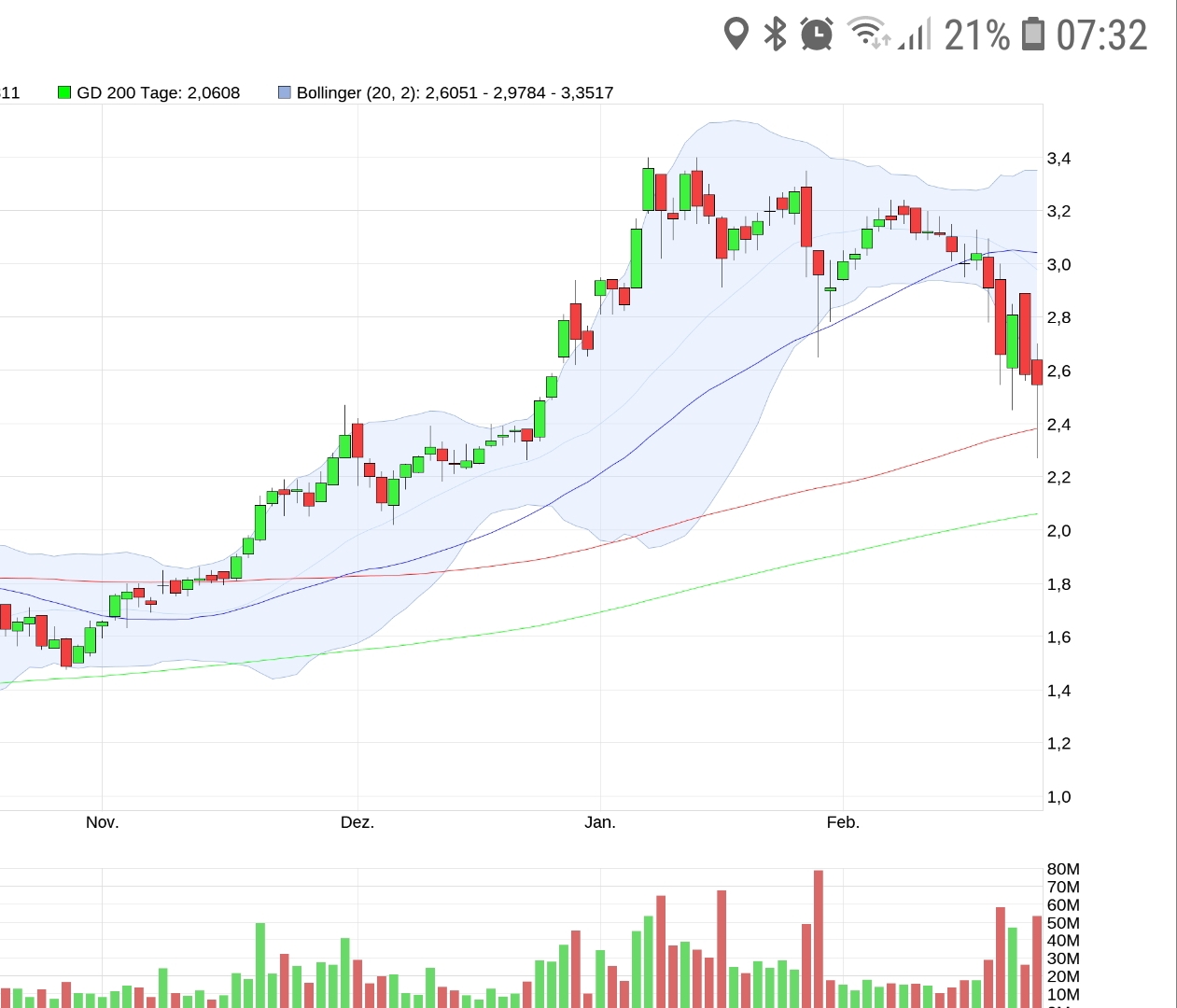This screenshot has width=1177, height=1008.
Task: Tap the location pin status icon
Action: click(736, 35)
